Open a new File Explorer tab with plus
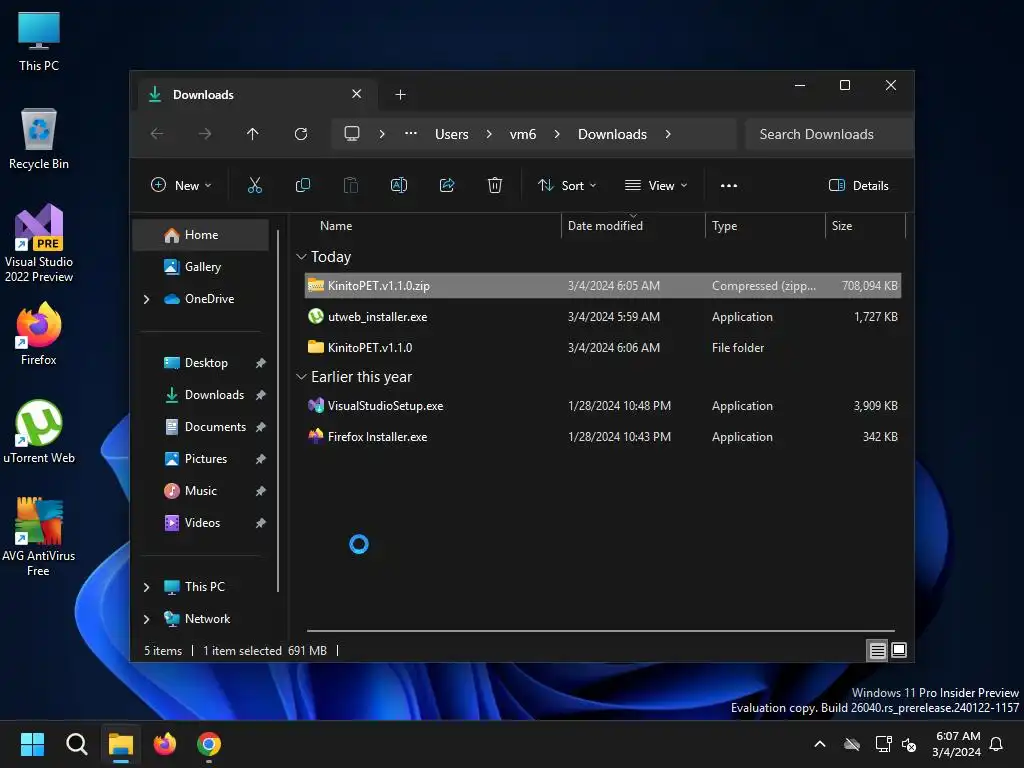The height and width of the screenshot is (768, 1024). (400, 95)
